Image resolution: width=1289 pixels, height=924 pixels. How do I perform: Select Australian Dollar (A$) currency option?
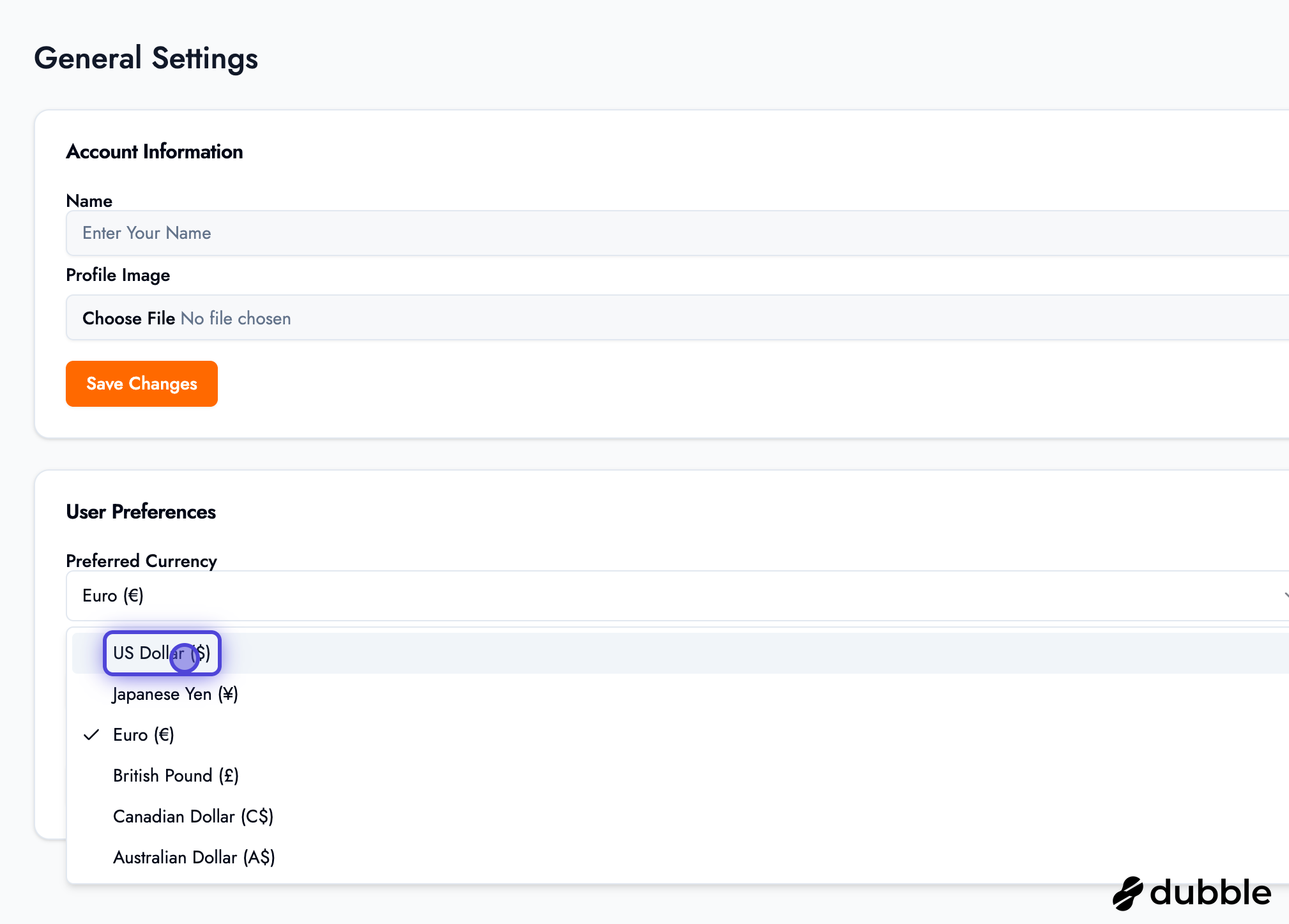click(x=194, y=857)
